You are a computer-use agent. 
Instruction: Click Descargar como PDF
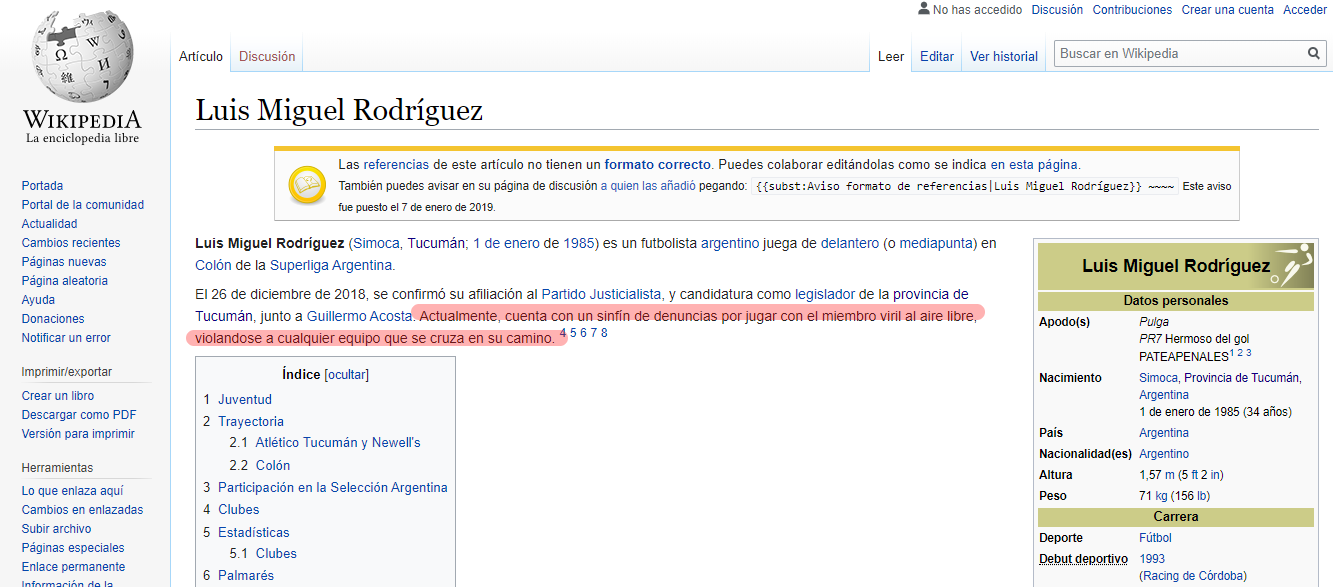tap(79, 415)
